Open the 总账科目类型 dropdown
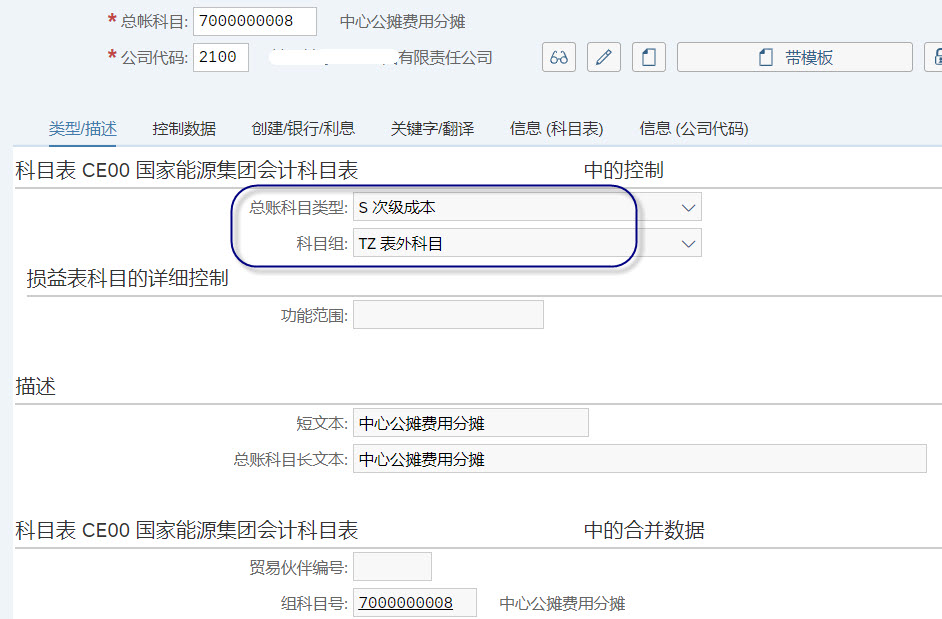942x619 pixels. pyautogui.click(x=687, y=206)
